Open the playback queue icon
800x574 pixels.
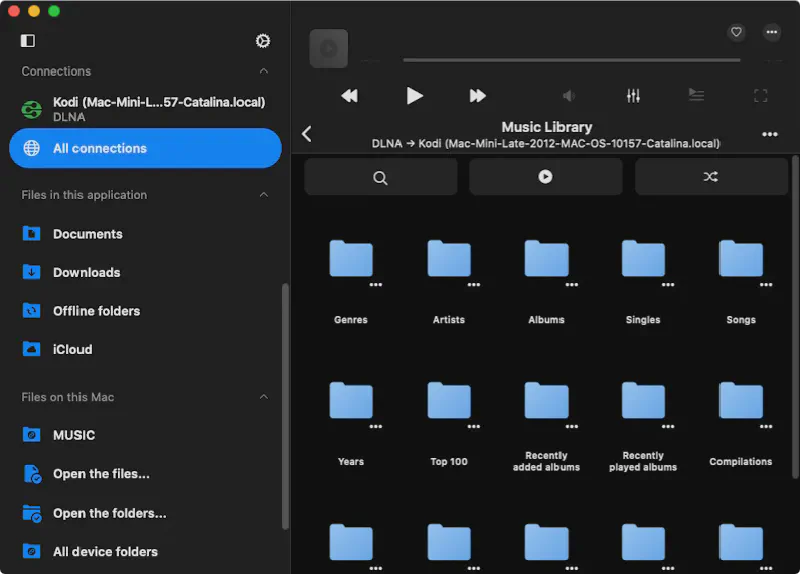[696, 96]
